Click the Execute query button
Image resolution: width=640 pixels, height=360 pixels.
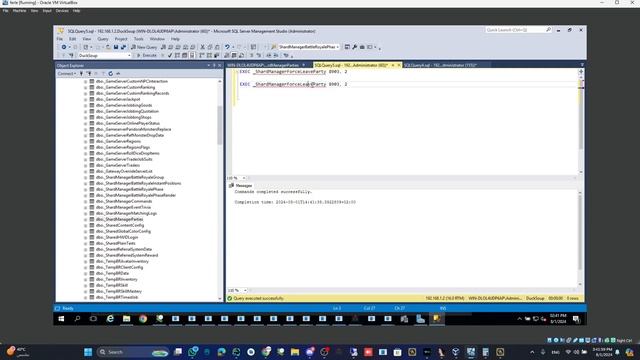(147, 55)
